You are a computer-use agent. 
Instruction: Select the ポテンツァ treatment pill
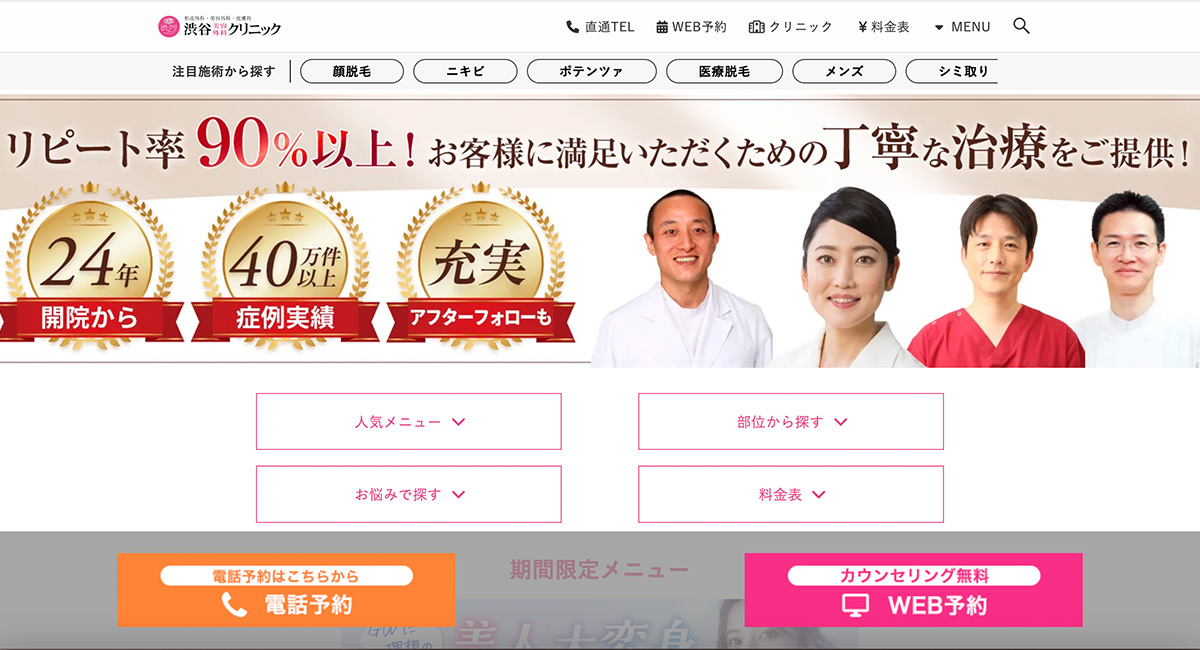click(592, 71)
